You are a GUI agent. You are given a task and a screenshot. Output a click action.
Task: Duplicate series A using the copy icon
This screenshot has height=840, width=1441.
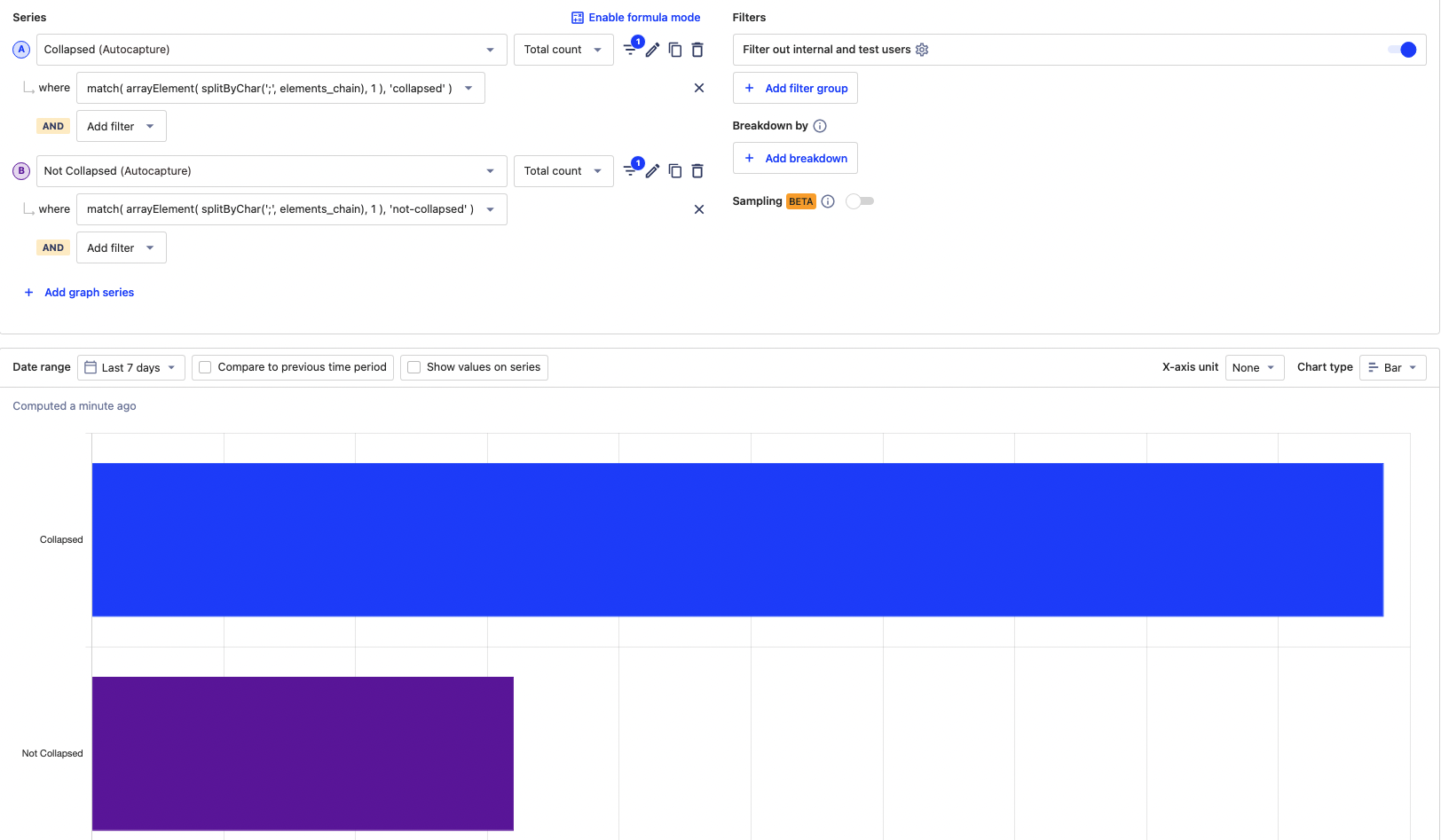675,50
